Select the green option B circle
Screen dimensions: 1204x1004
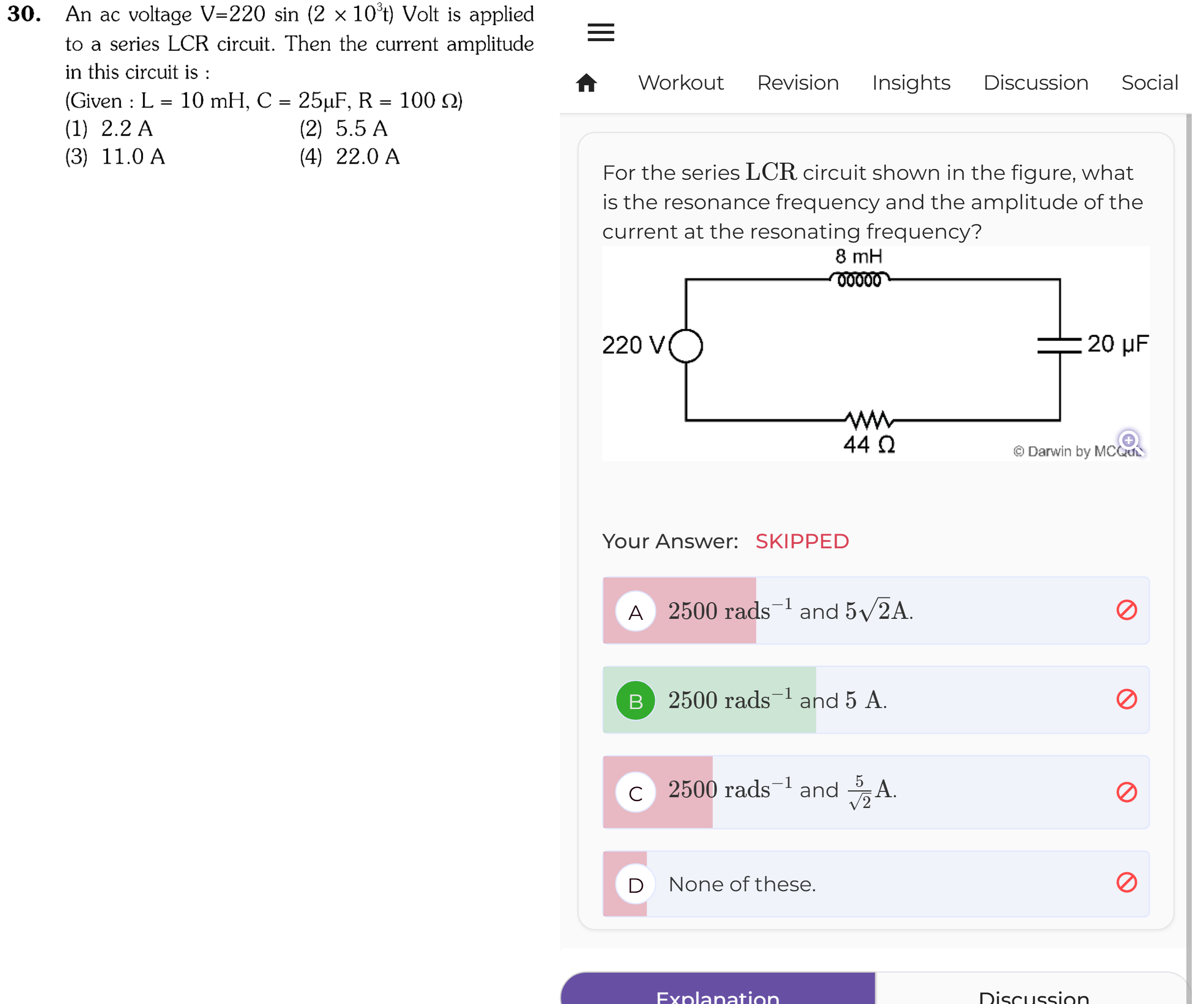pos(635,700)
